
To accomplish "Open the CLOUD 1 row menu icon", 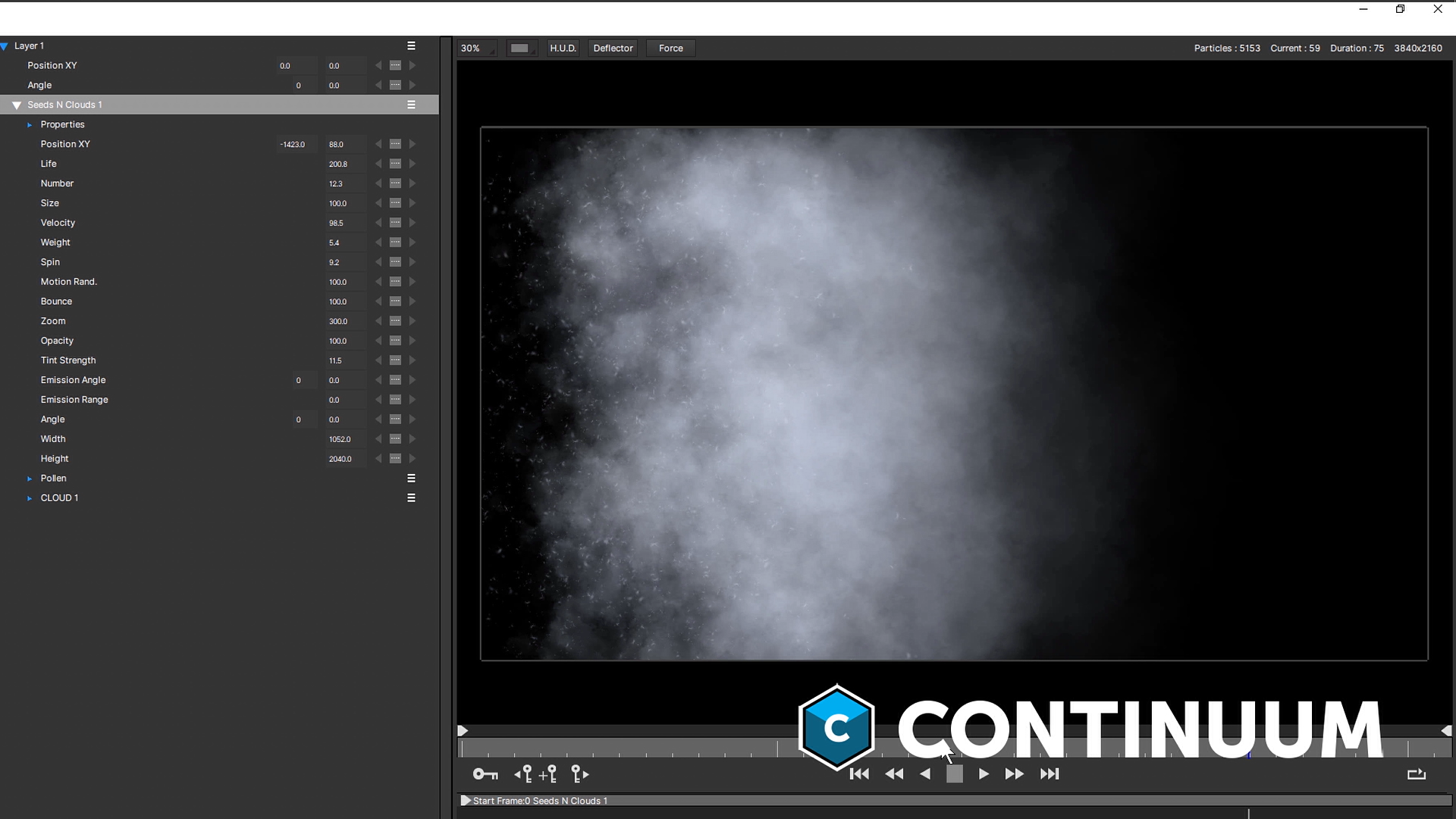I will click(x=411, y=497).
